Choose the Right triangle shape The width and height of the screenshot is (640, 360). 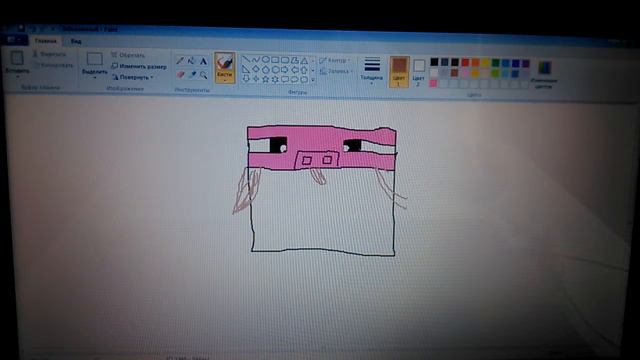(246, 69)
